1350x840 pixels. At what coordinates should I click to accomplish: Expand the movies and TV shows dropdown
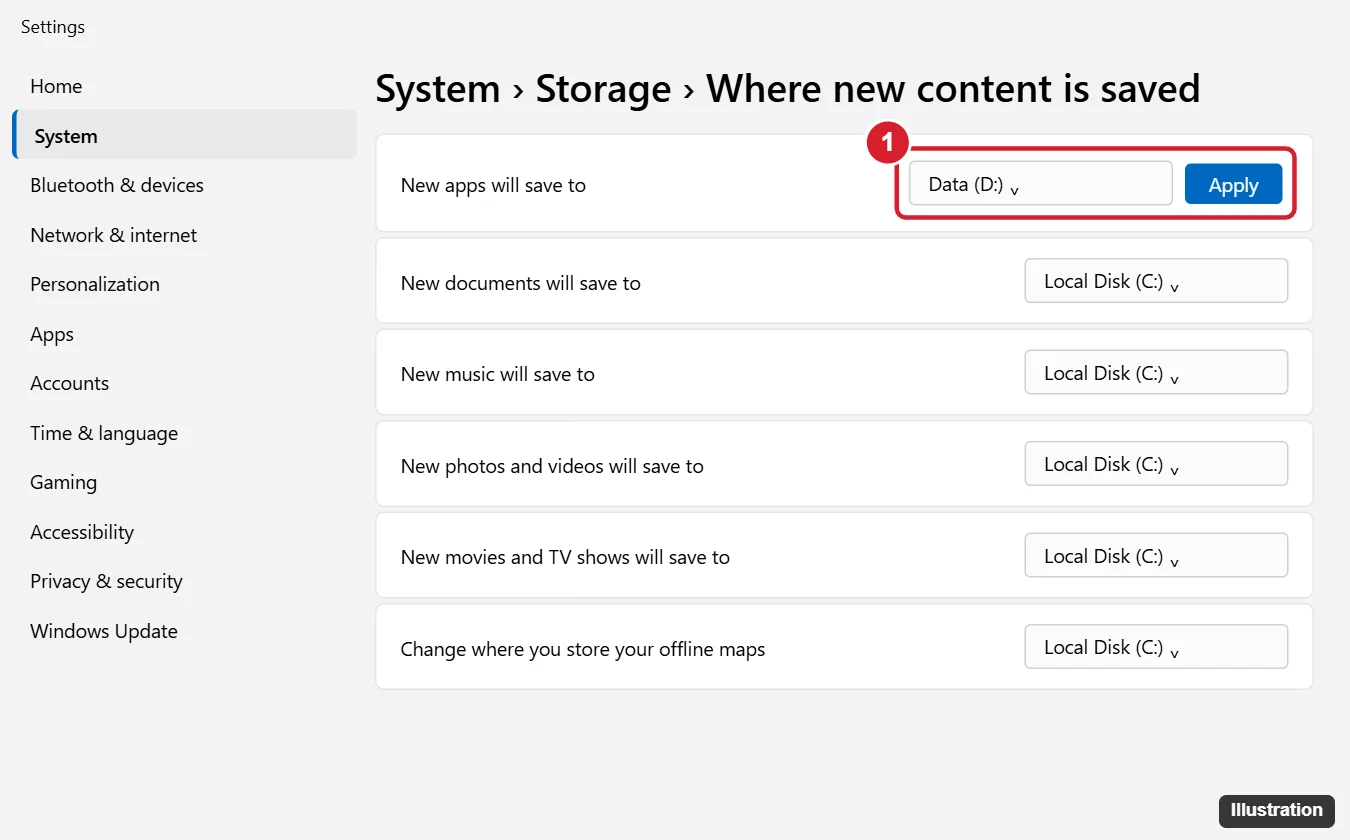pos(1156,556)
